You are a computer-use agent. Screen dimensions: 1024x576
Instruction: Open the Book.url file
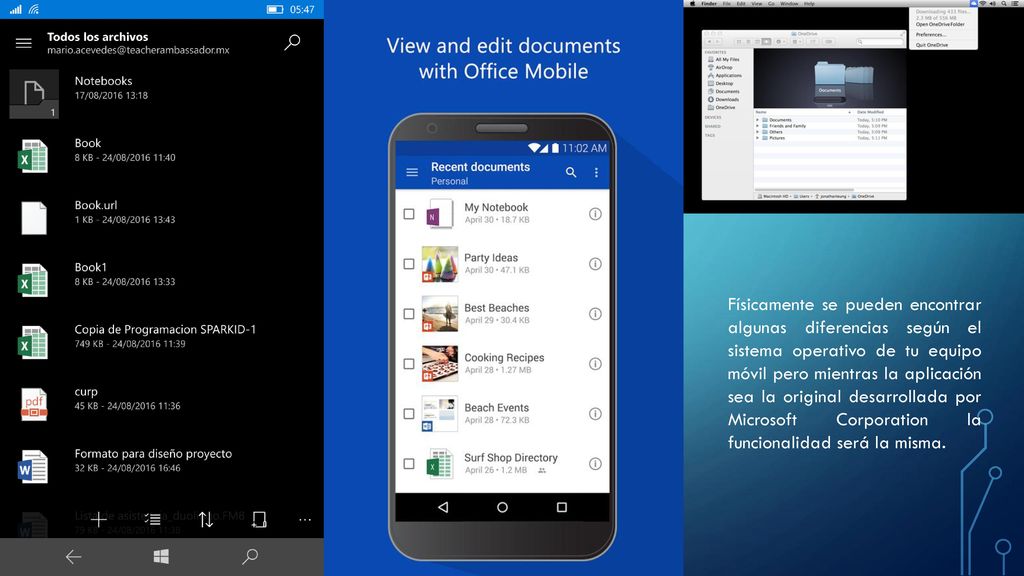pyautogui.click(x=162, y=217)
